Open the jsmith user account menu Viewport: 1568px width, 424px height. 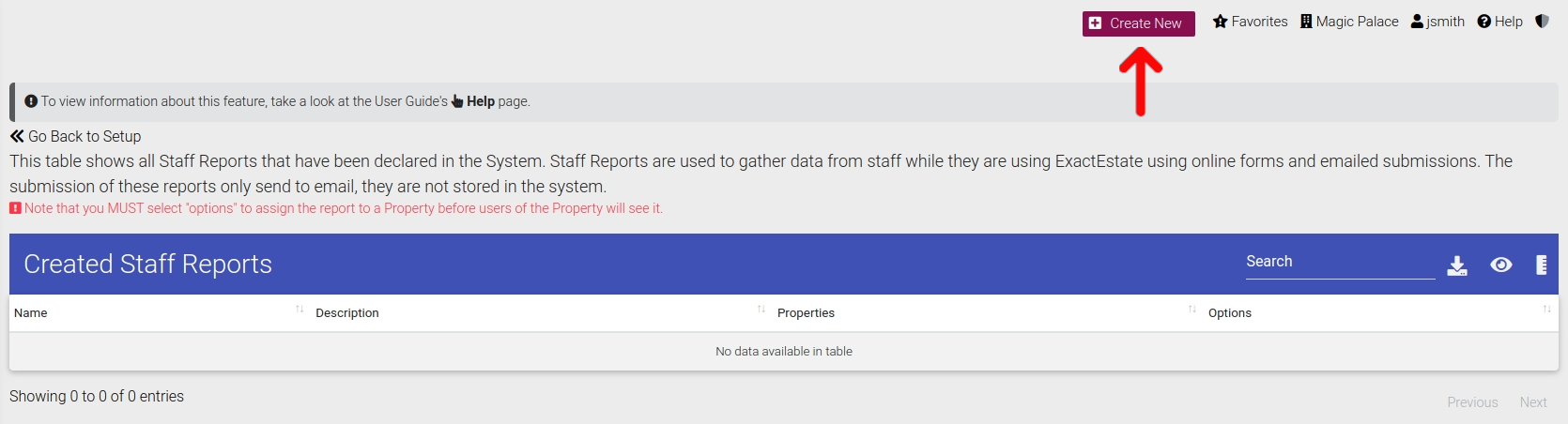[x=1437, y=22]
